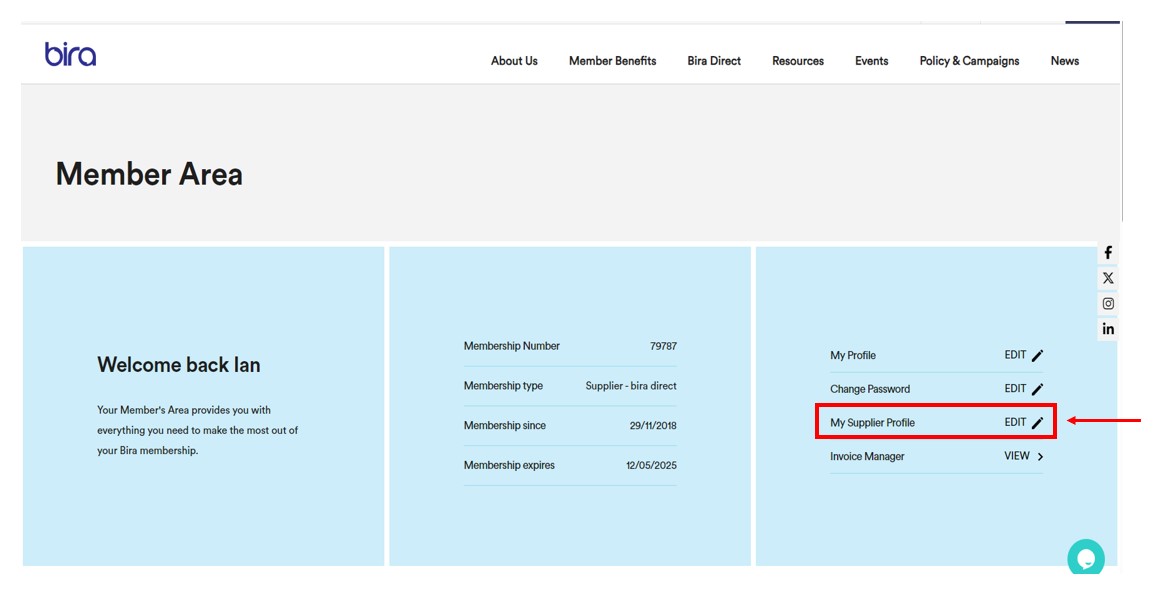Open the chat bubble widget

[x=1085, y=557]
